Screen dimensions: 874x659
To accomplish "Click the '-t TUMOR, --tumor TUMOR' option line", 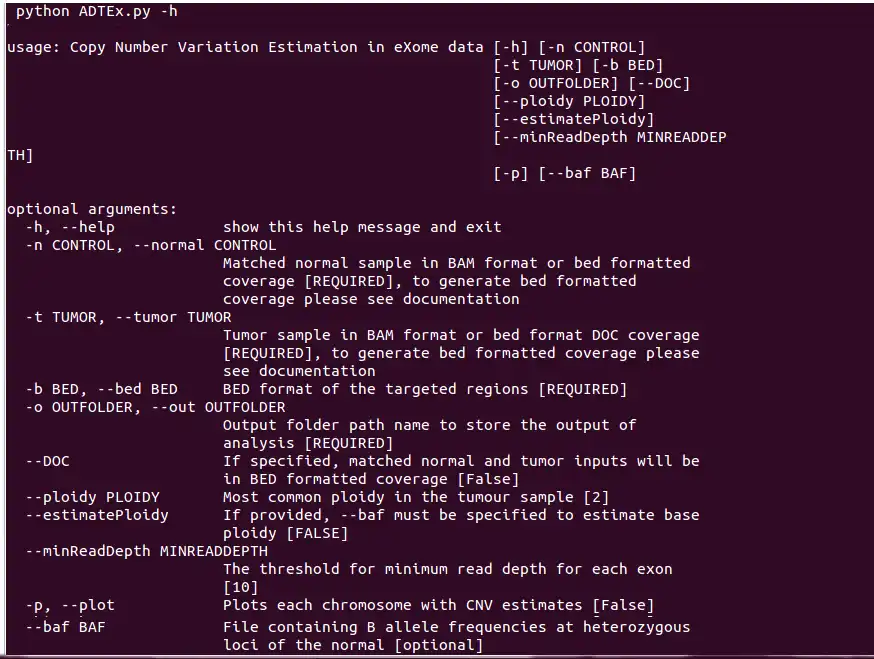I will [128, 317].
